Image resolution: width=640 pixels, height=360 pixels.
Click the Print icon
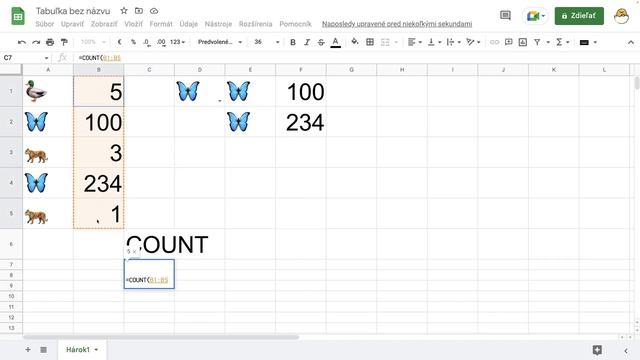point(50,42)
